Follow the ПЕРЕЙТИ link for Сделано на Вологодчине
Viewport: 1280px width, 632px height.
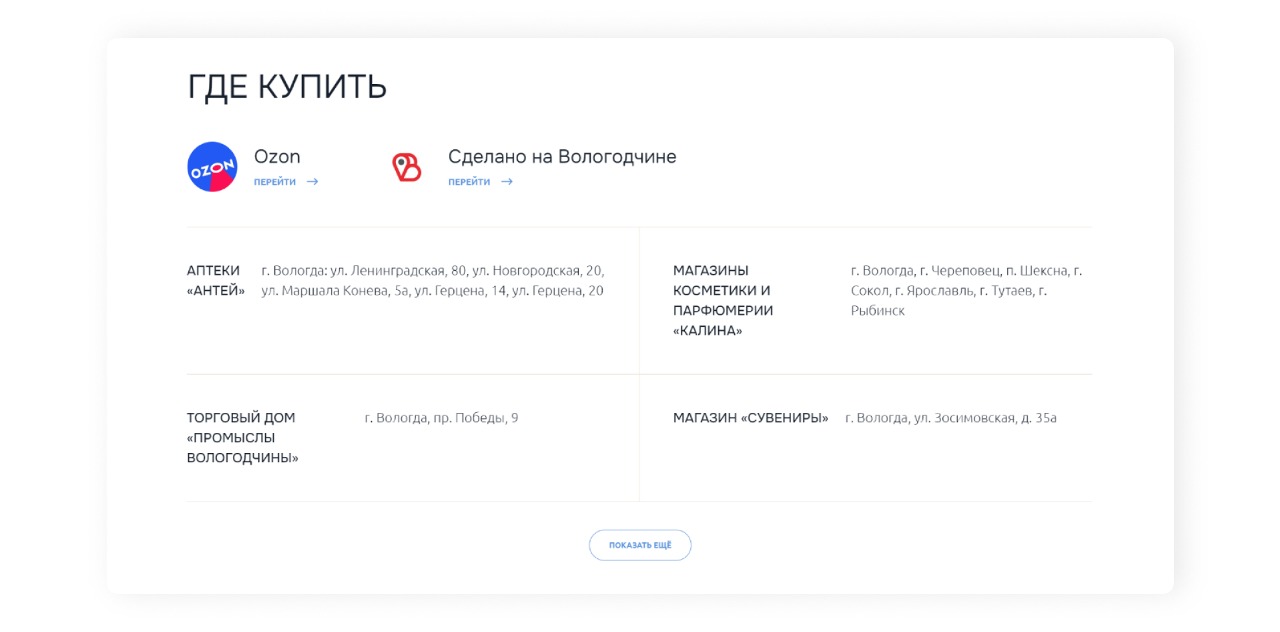point(468,182)
